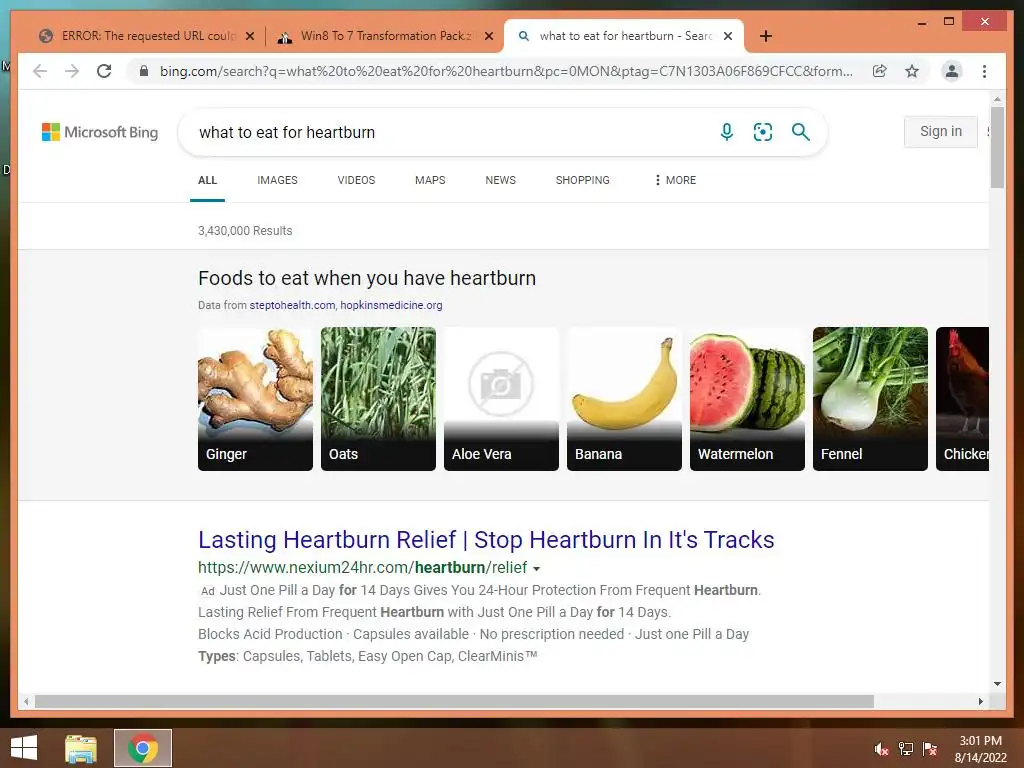
Task: Select the Watermelon food card
Action: (x=747, y=398)
